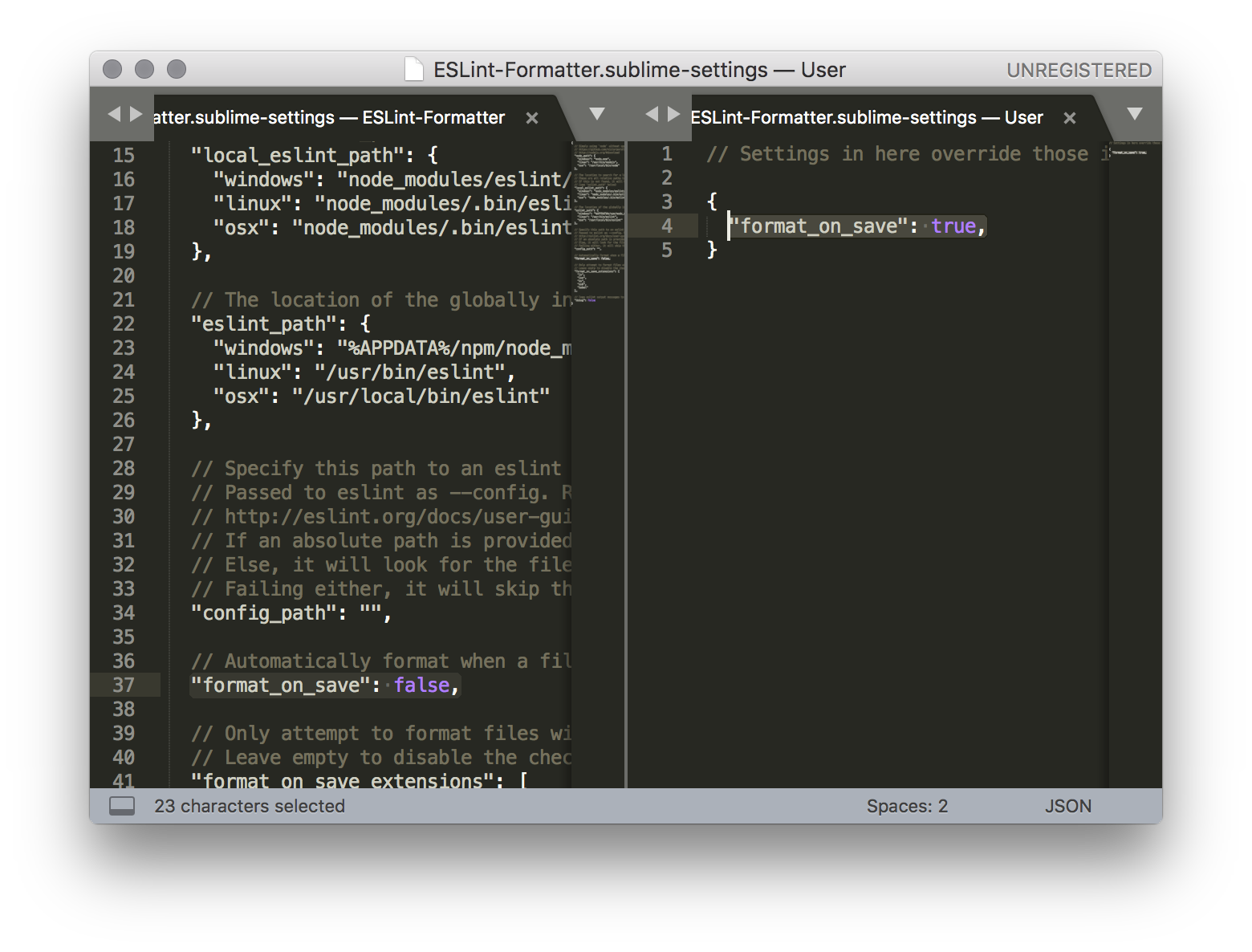This screenshot has height=952, width=1252.
Task: Open left pane tab list dropdown
Action: click(x=597, y=114)
